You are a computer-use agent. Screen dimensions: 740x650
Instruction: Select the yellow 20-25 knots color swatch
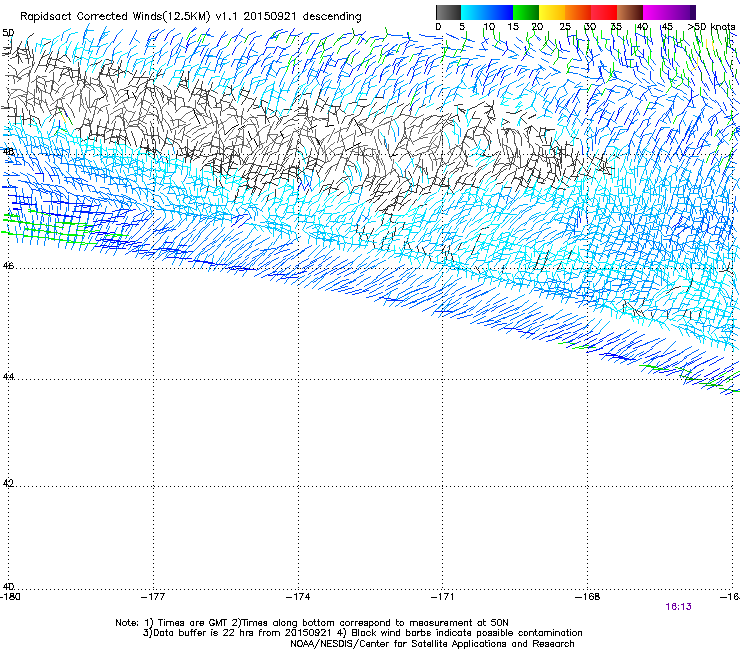pos(552,12)
